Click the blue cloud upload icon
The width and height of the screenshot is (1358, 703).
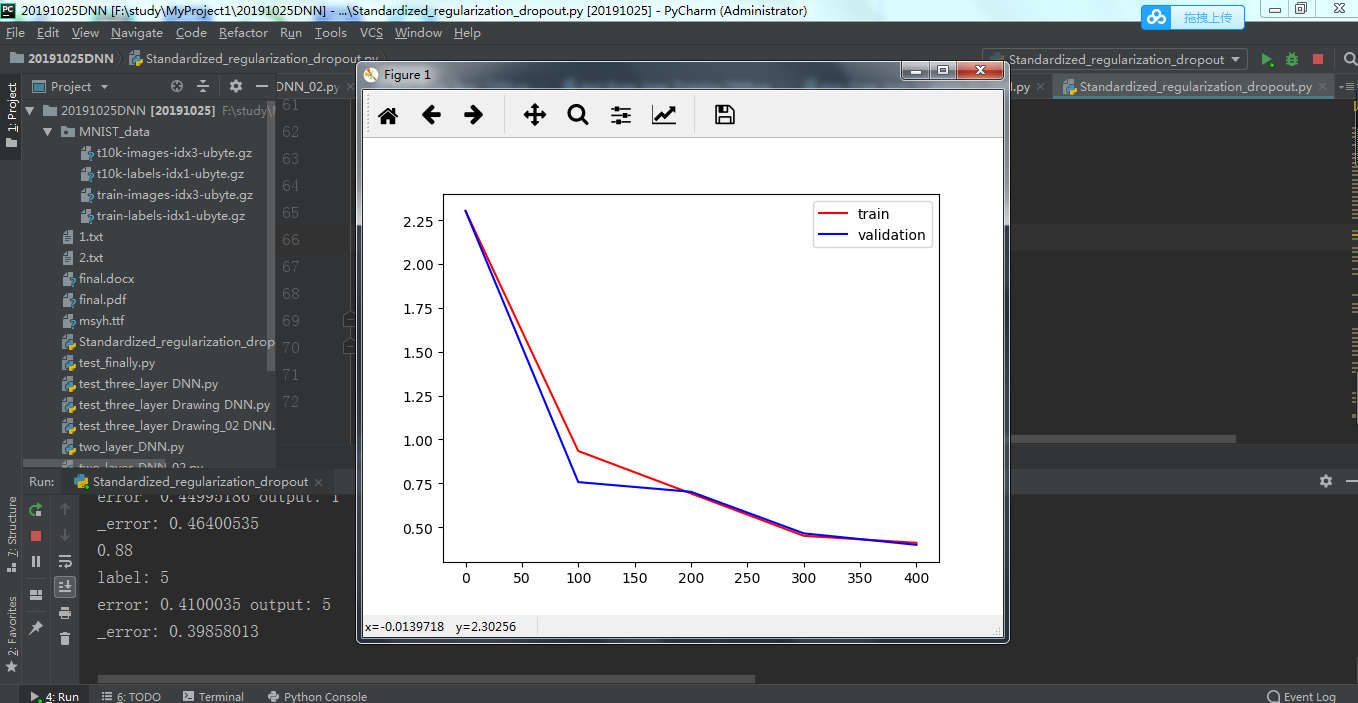pyautogui.click(x=1157, y=17)
